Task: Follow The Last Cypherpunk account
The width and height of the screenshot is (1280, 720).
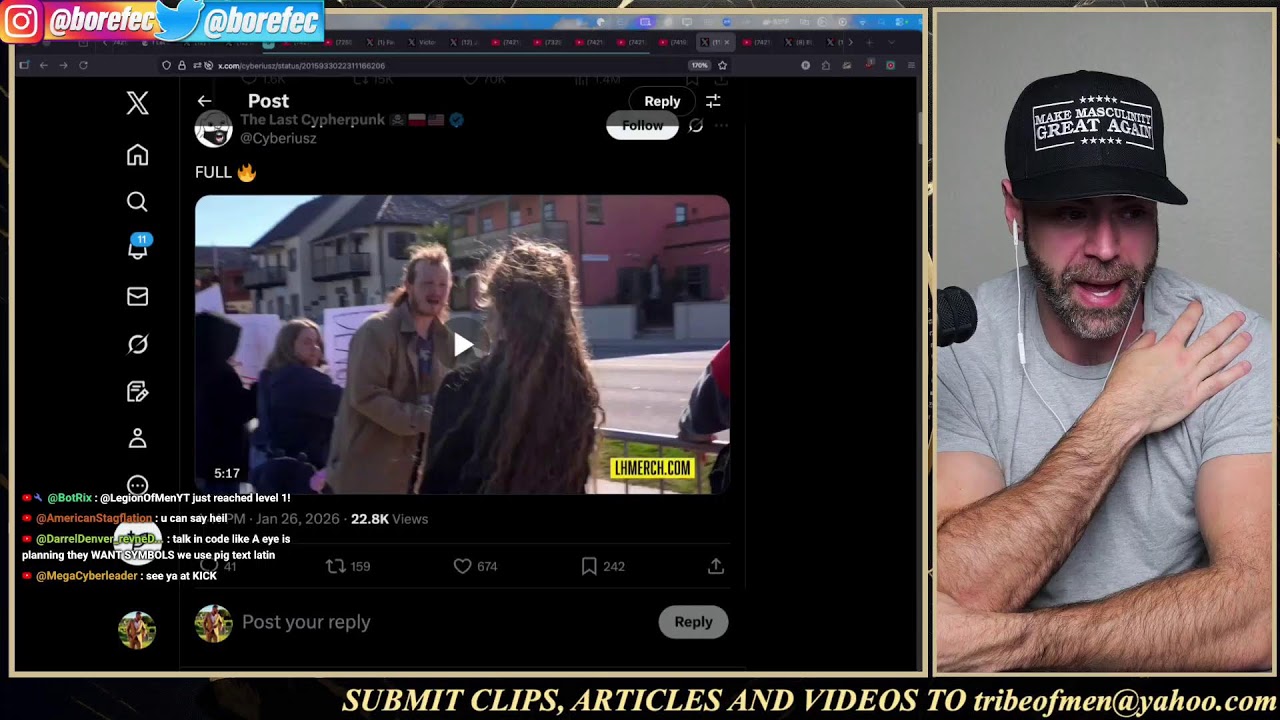Action: pyautogui.click(x=642, y=126)
